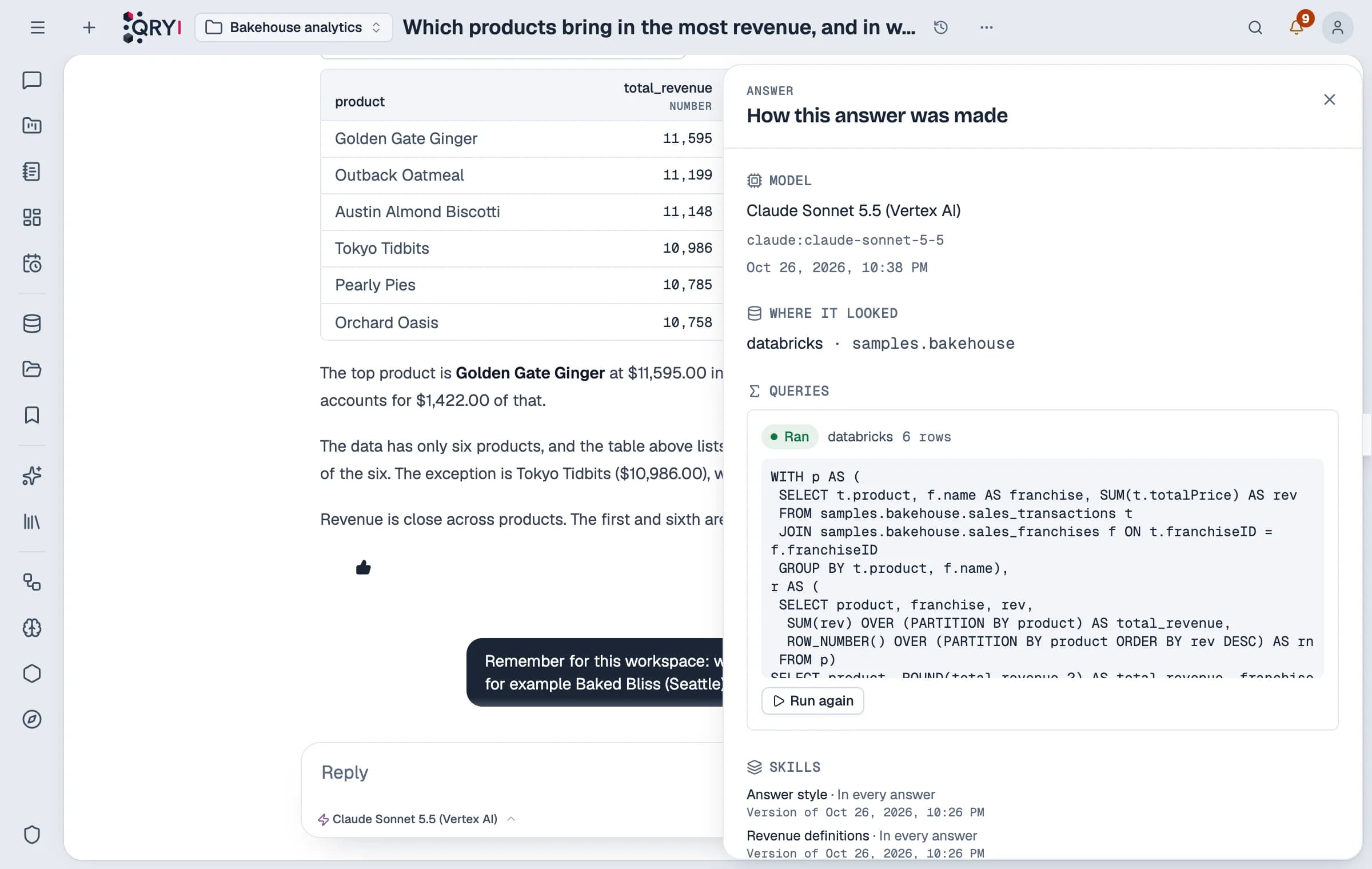1372x869 pixels.
Task: Open the Claude Sonnet 5.5 model selector
Action: [x=417, y=819]
